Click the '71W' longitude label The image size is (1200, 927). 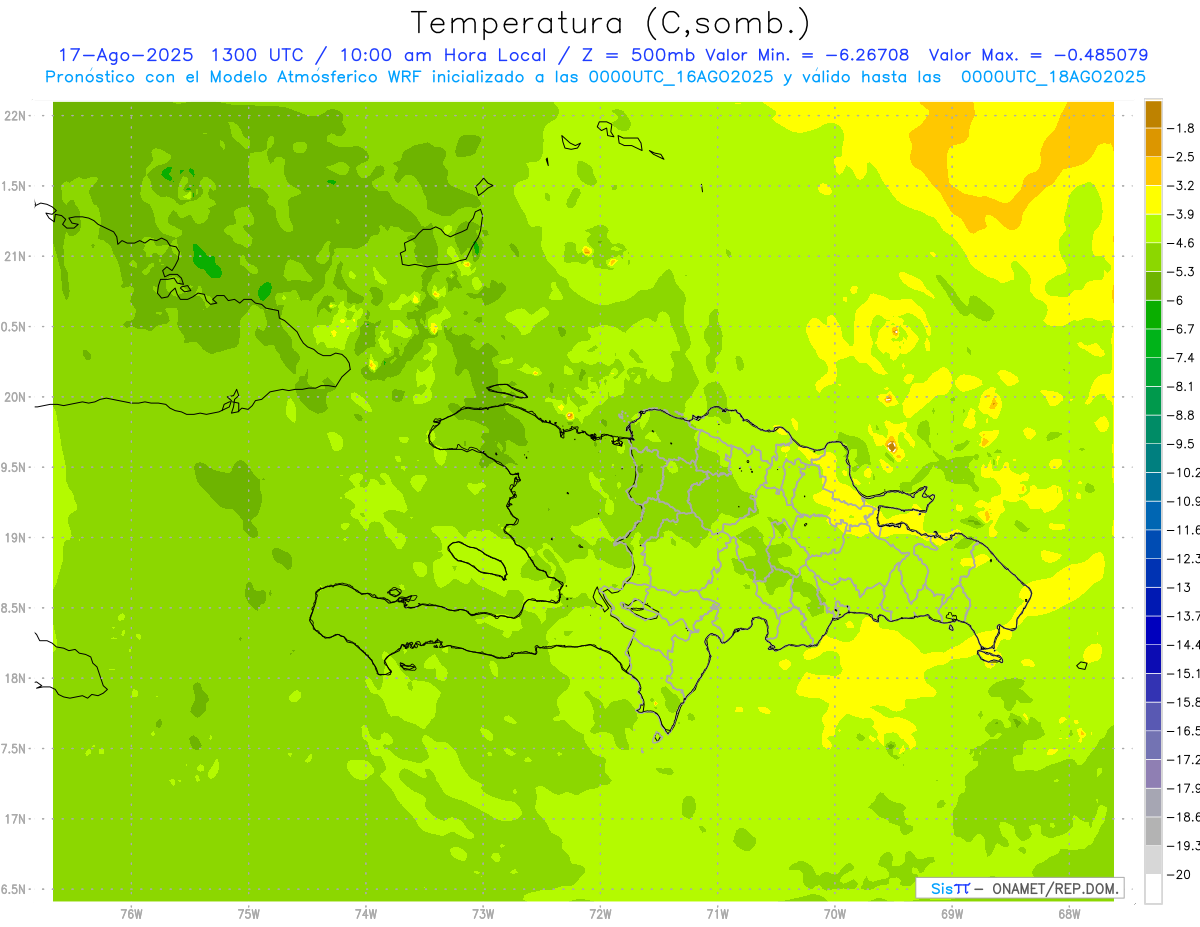pos(717,912)
